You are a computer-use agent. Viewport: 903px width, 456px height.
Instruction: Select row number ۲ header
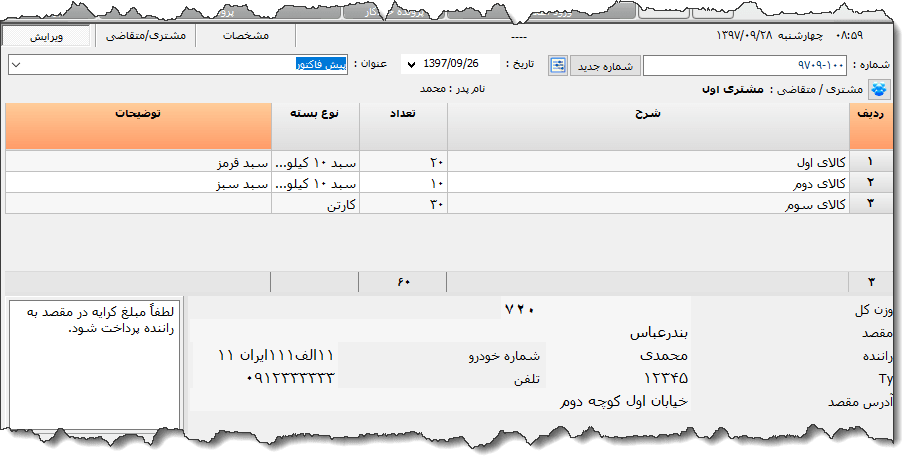tap(870, 183)
